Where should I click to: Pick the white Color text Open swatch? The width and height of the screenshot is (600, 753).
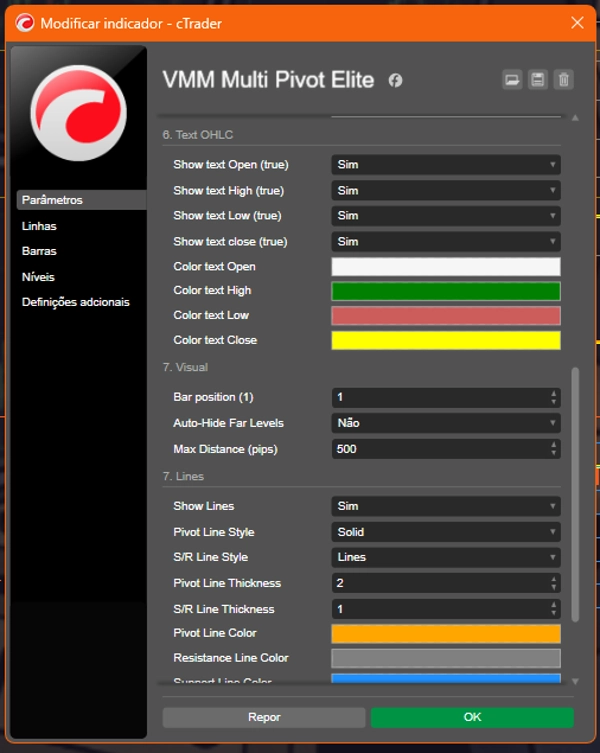tap(446, 267)
